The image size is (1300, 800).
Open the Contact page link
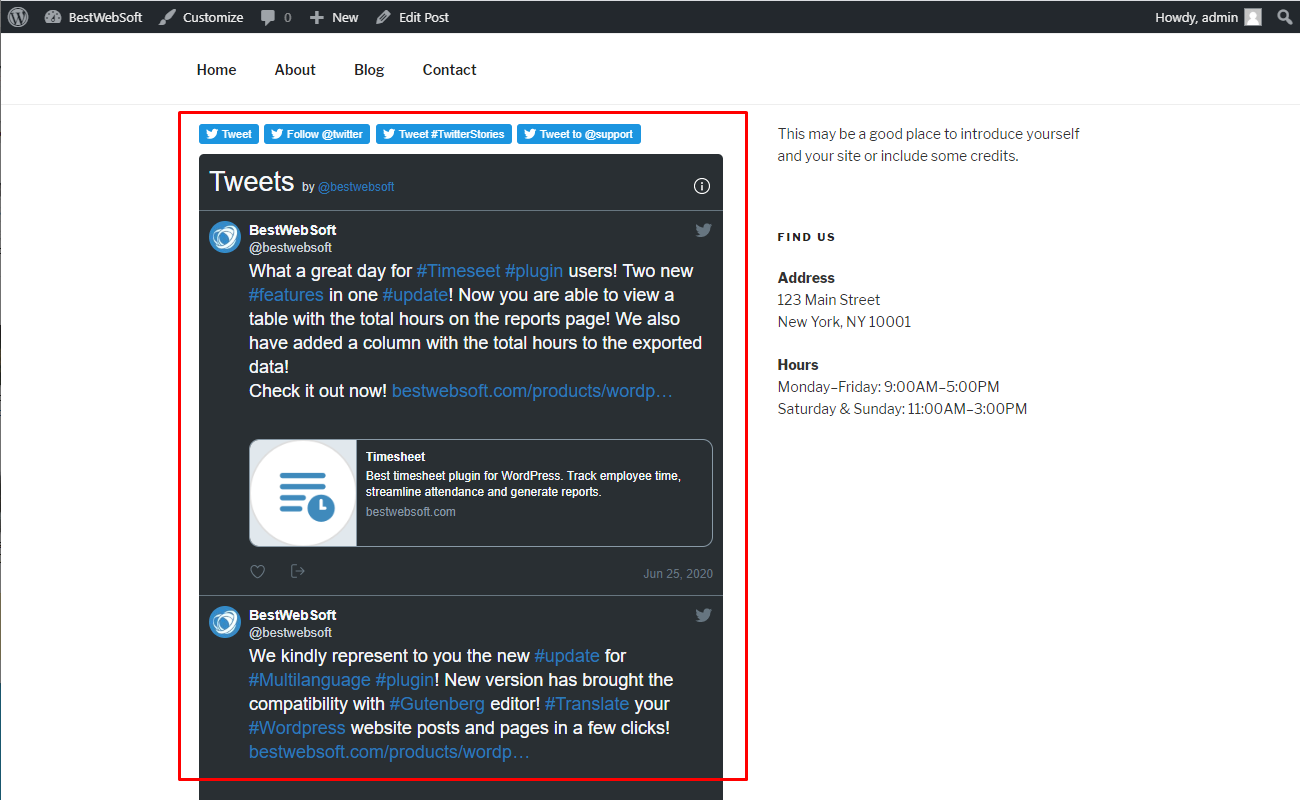click(x=449, y=69)
